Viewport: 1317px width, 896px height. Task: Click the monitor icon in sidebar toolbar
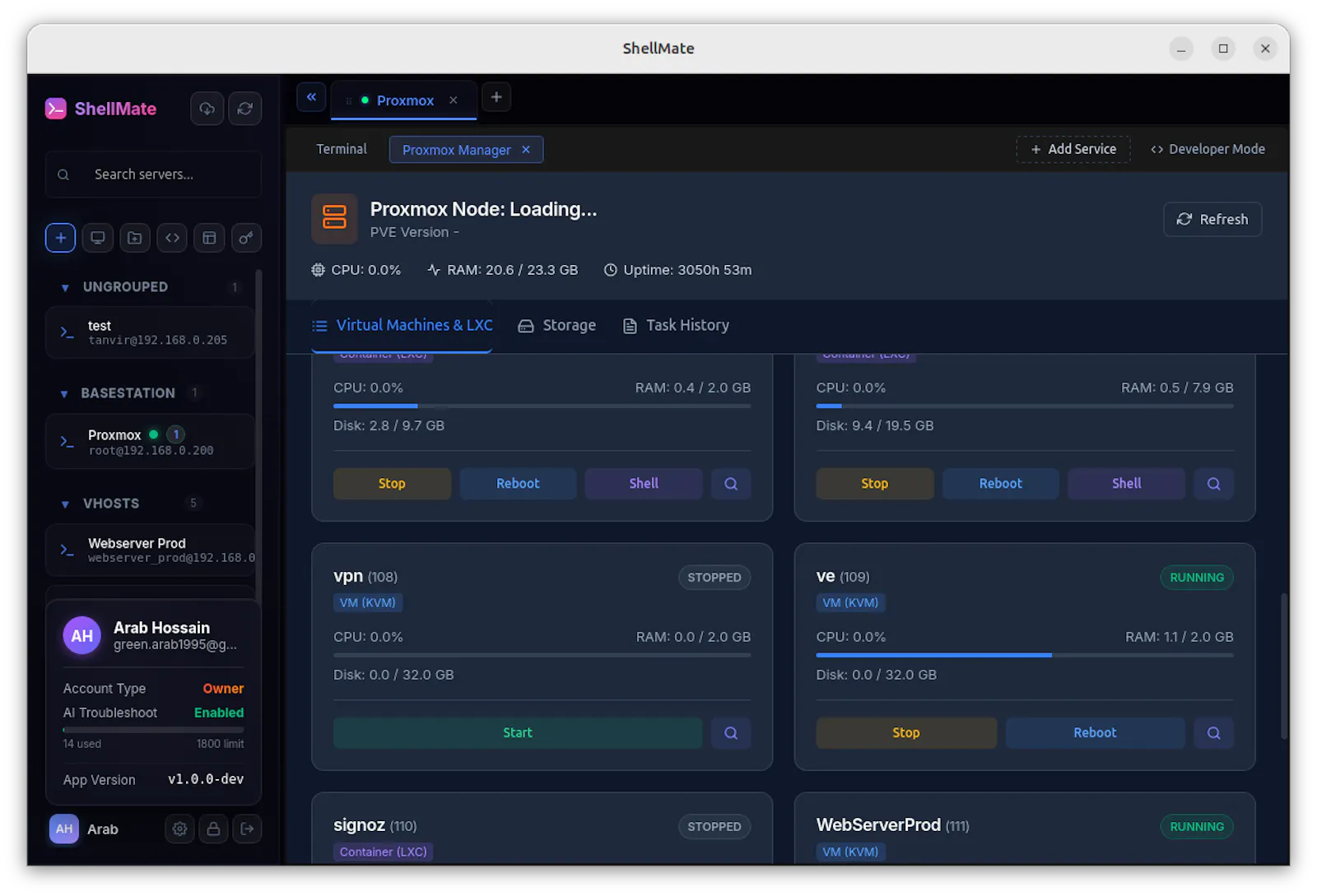pyautogui.click(x=98, y=238)
